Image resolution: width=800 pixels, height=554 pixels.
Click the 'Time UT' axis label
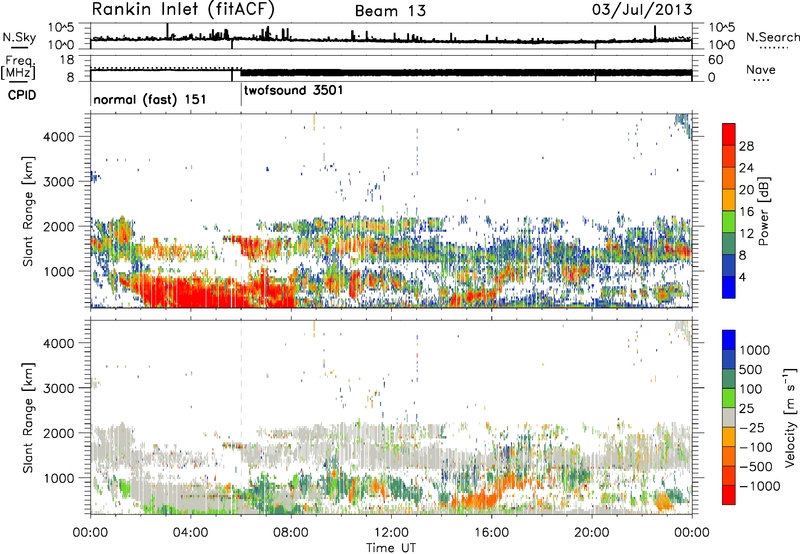coord(391,548)
